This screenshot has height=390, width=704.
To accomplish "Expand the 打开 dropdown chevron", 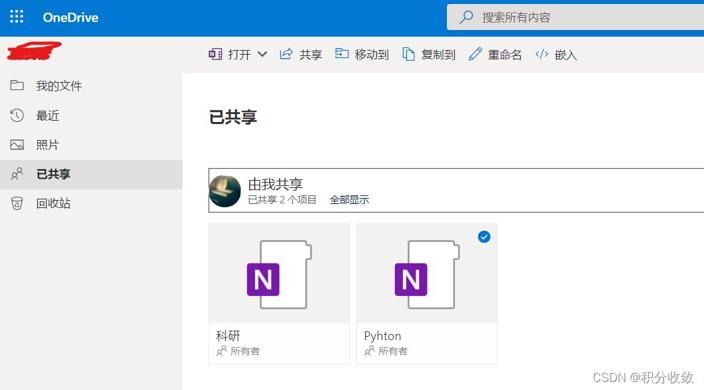I will coord(262,54).
